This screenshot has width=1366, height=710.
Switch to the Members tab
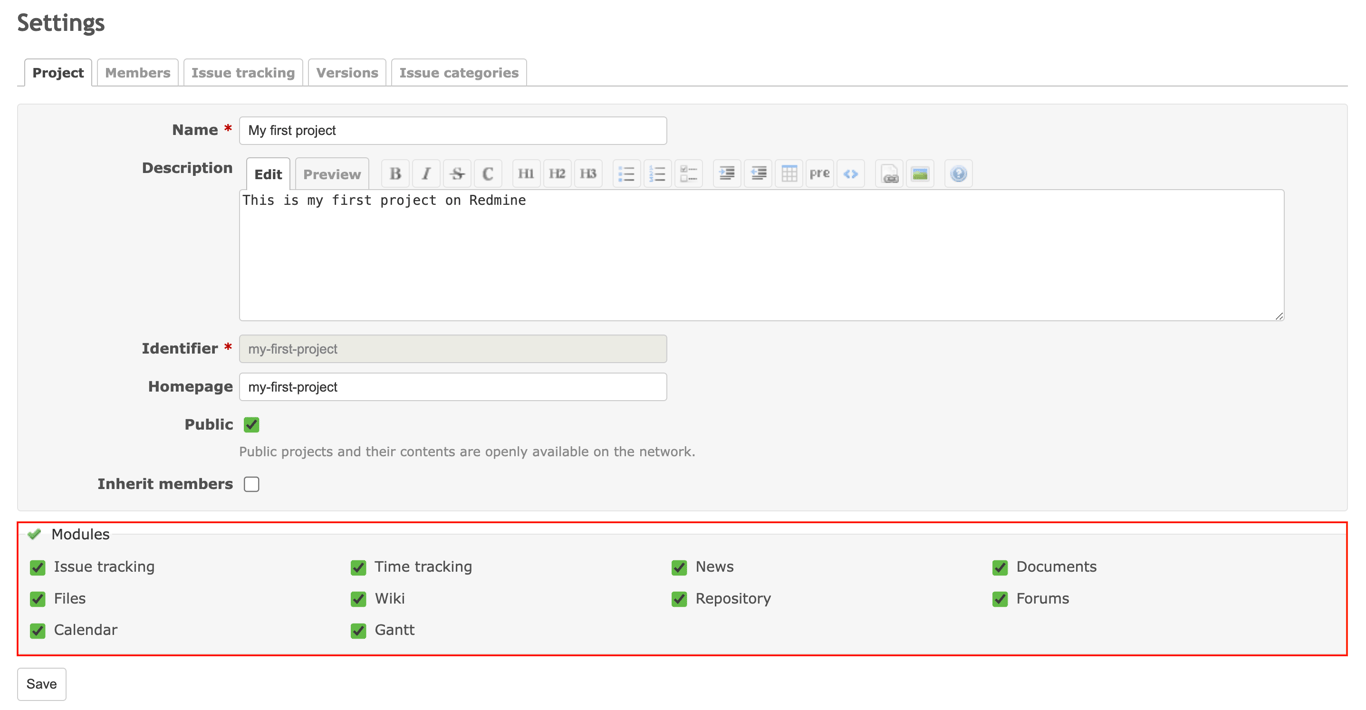[x=137, y=72]
